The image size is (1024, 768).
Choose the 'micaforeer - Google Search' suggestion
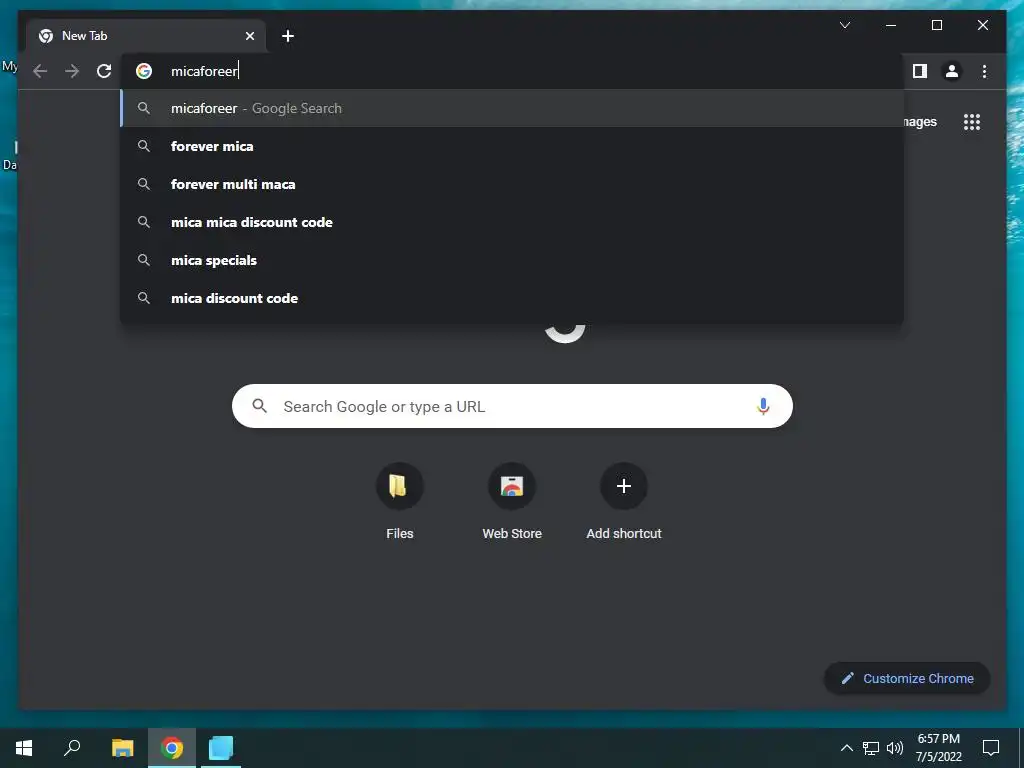coord(512,108)
